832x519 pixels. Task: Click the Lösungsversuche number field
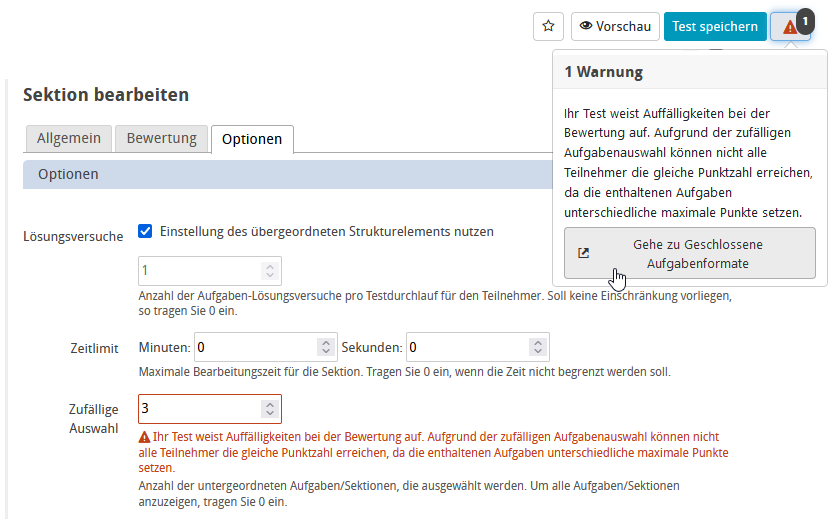[199, 271]
